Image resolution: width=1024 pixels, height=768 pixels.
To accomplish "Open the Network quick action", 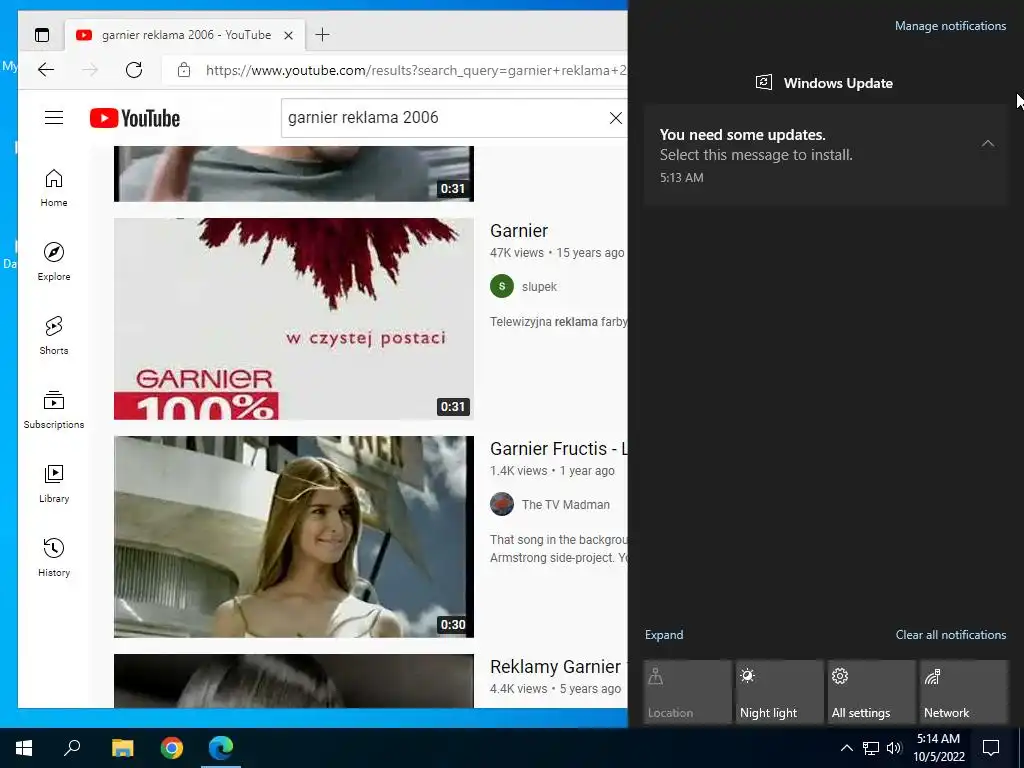I will [963, 692].
